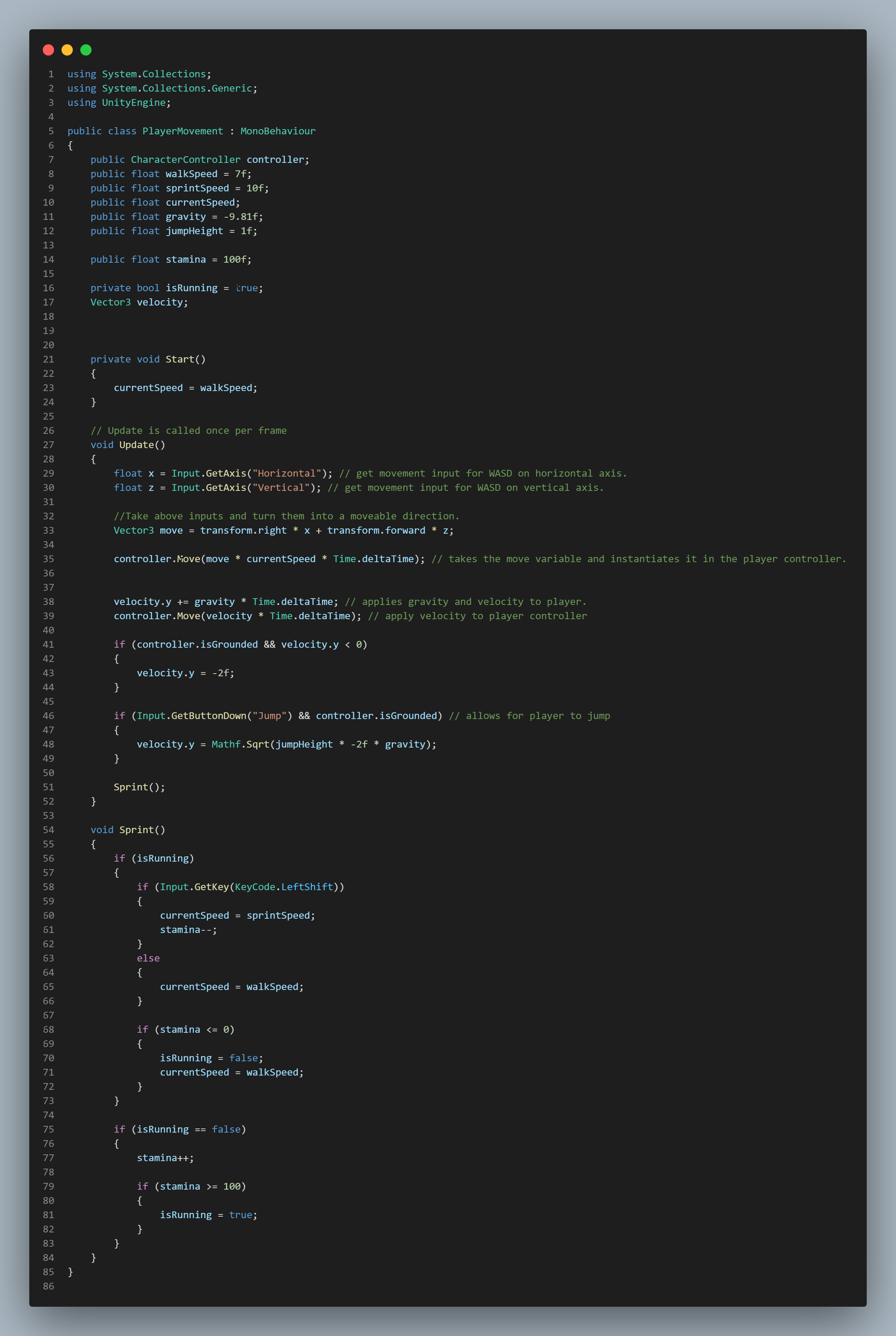Click 'transform.forward' on line 33

376,531
